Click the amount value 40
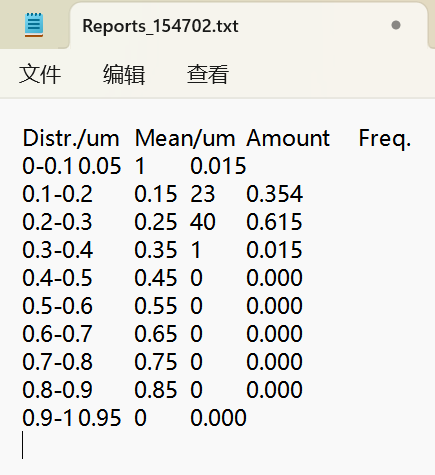The image size is (435, 475). 203,222
